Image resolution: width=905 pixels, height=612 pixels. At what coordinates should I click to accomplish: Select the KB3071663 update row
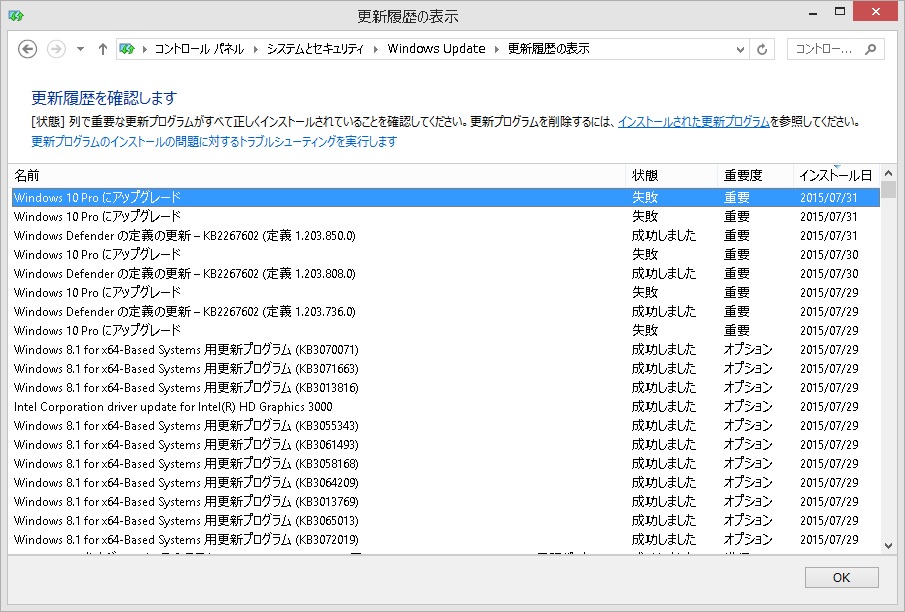point(446,369)
